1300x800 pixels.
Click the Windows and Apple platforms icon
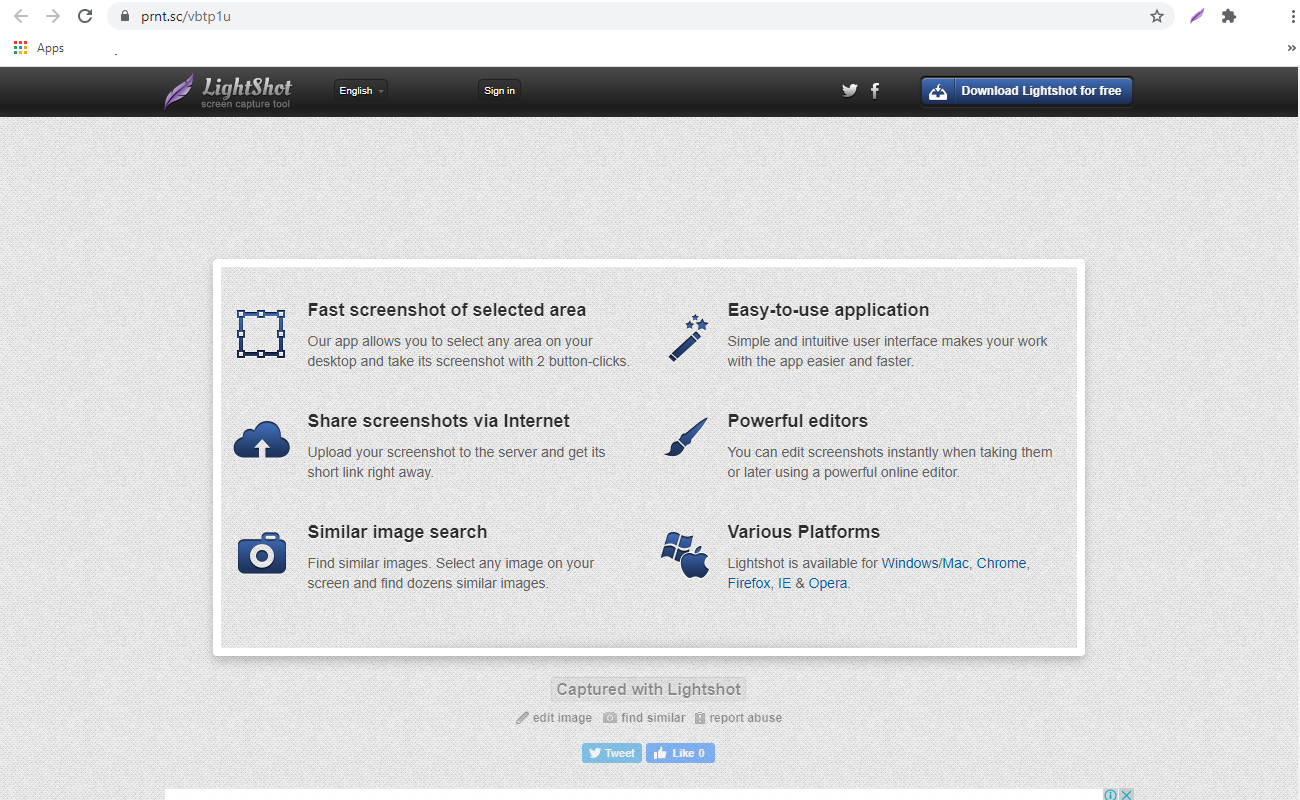click(685, 554)
